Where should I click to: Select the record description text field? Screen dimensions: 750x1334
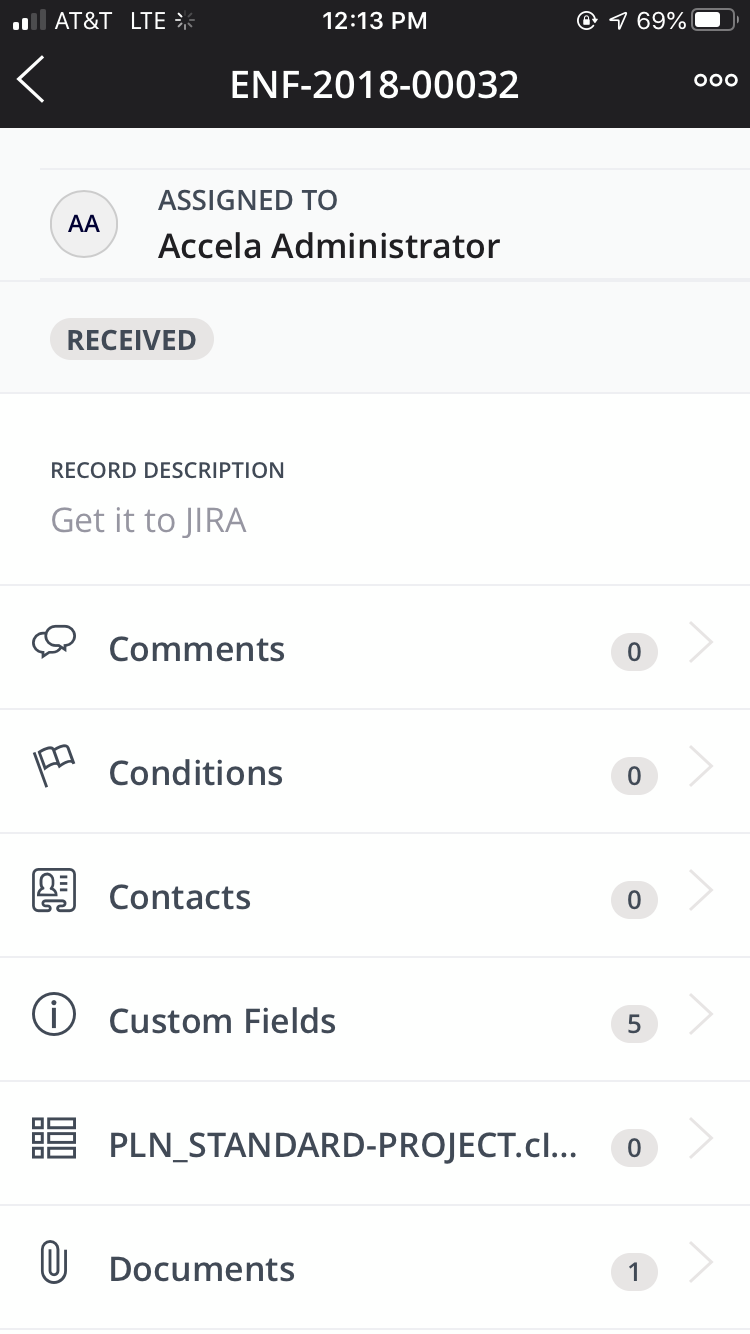(149, 521)
